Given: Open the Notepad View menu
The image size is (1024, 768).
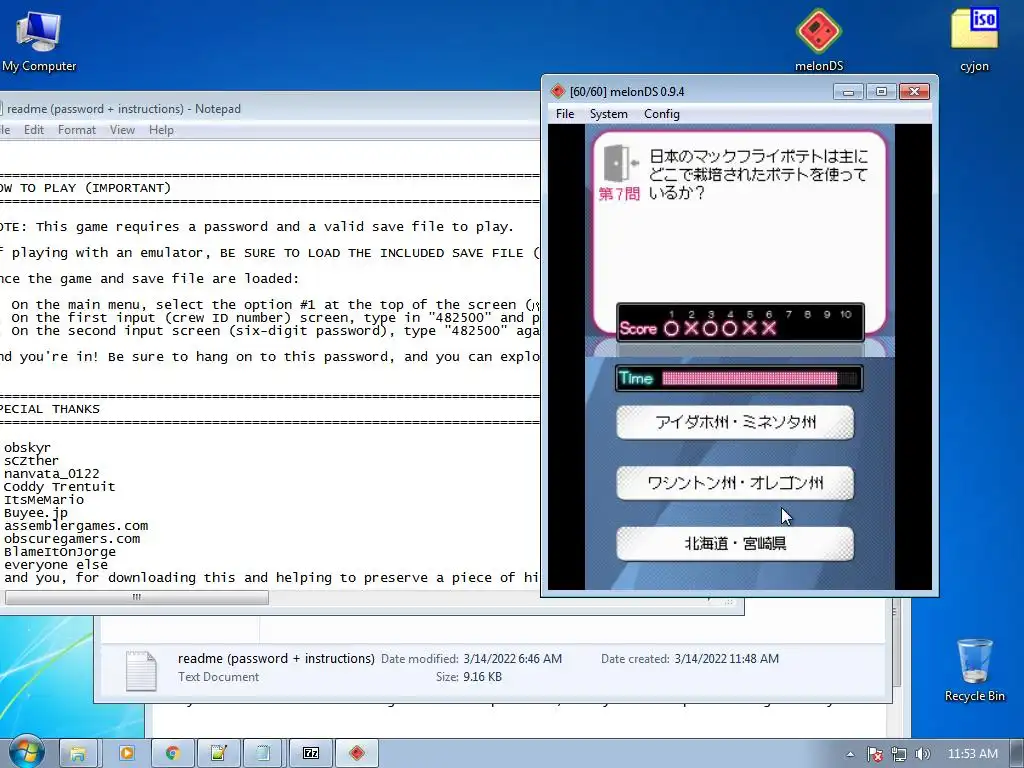Looking at the screenshot, I should 122,130.
